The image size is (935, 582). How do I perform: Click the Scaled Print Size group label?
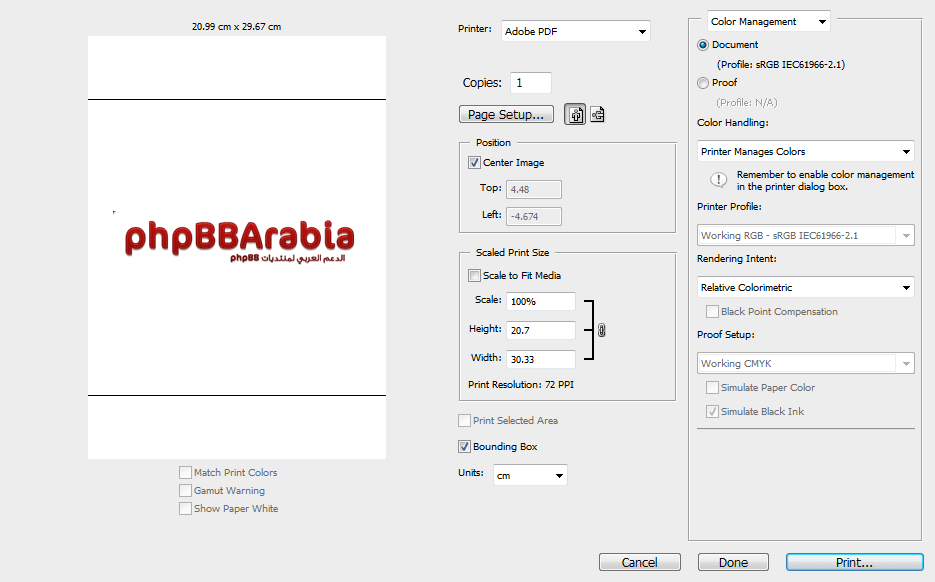(513, 253)
